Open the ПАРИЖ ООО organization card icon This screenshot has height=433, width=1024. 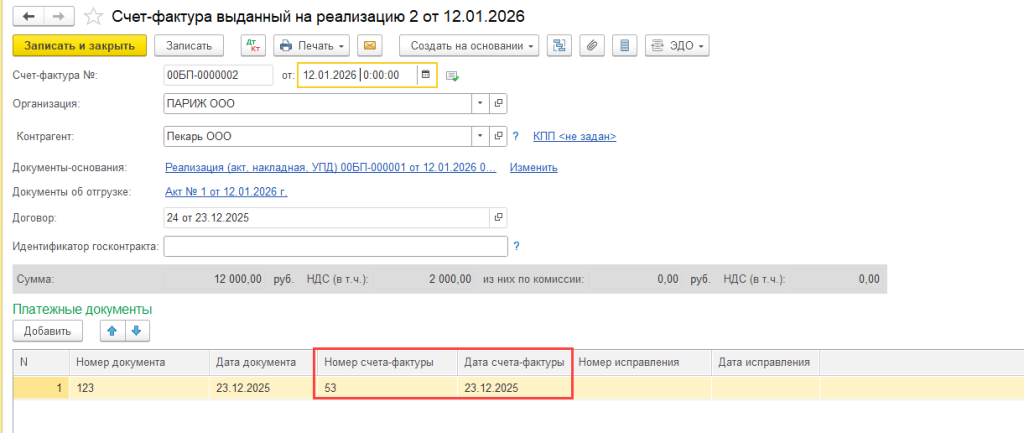pyautogui.click(x=498, y=103)
